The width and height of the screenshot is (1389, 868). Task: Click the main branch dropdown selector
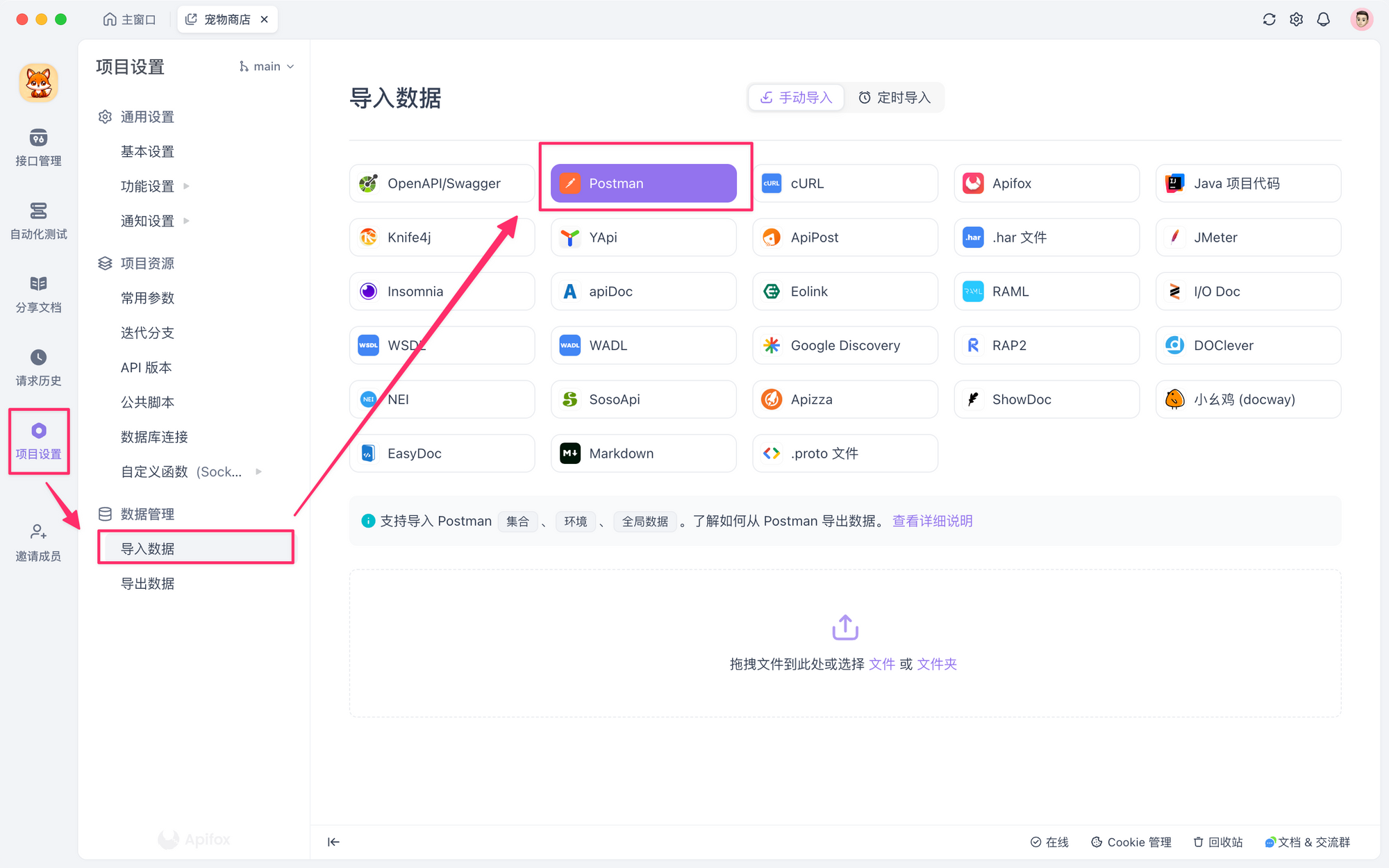[266, 66]
